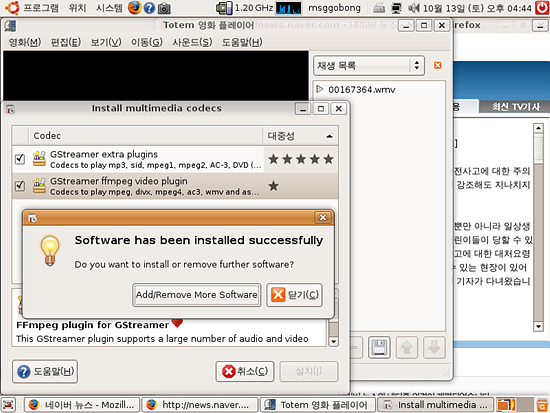Open the 편집(E) menu
This screenshot has width=550, height=413.
tap(66, 42)
